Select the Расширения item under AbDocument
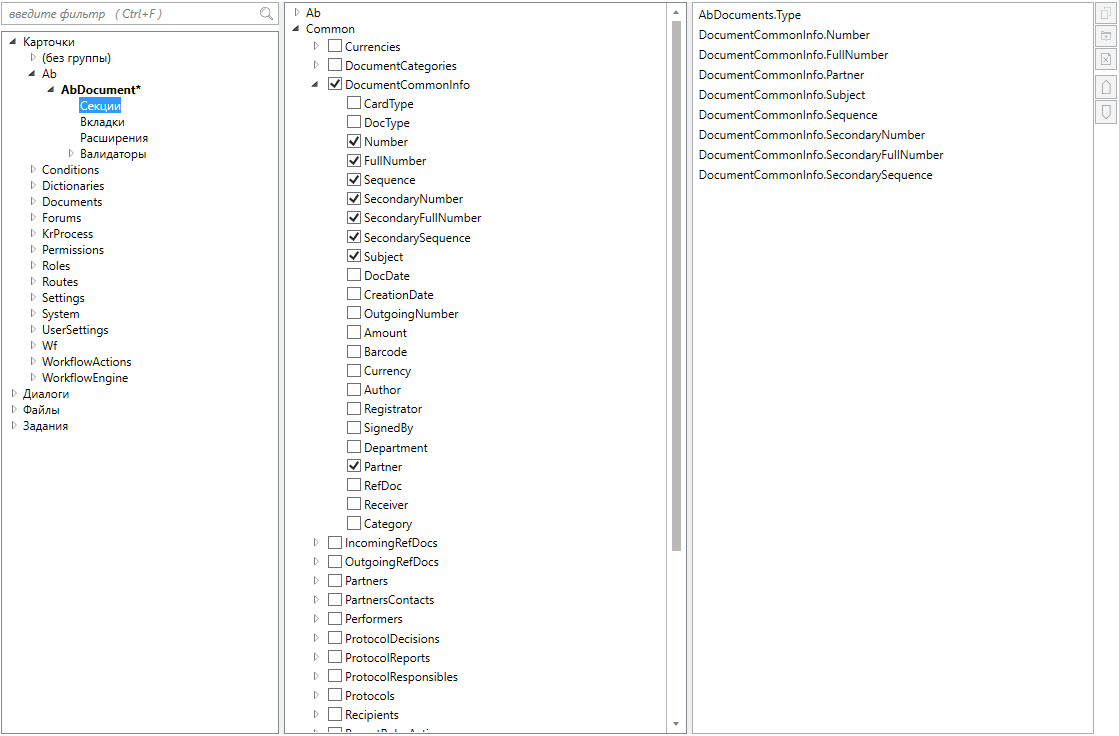This screenshot has height=736, width=1119. [114, 138]
